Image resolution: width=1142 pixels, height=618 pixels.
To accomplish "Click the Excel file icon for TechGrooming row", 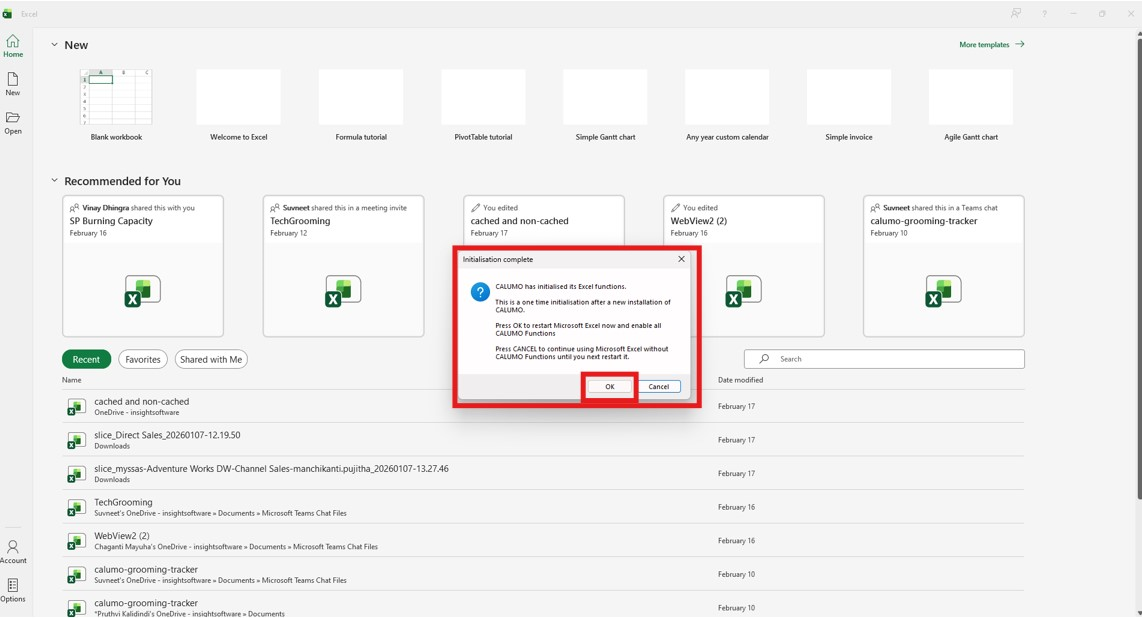I will [76, 508].
